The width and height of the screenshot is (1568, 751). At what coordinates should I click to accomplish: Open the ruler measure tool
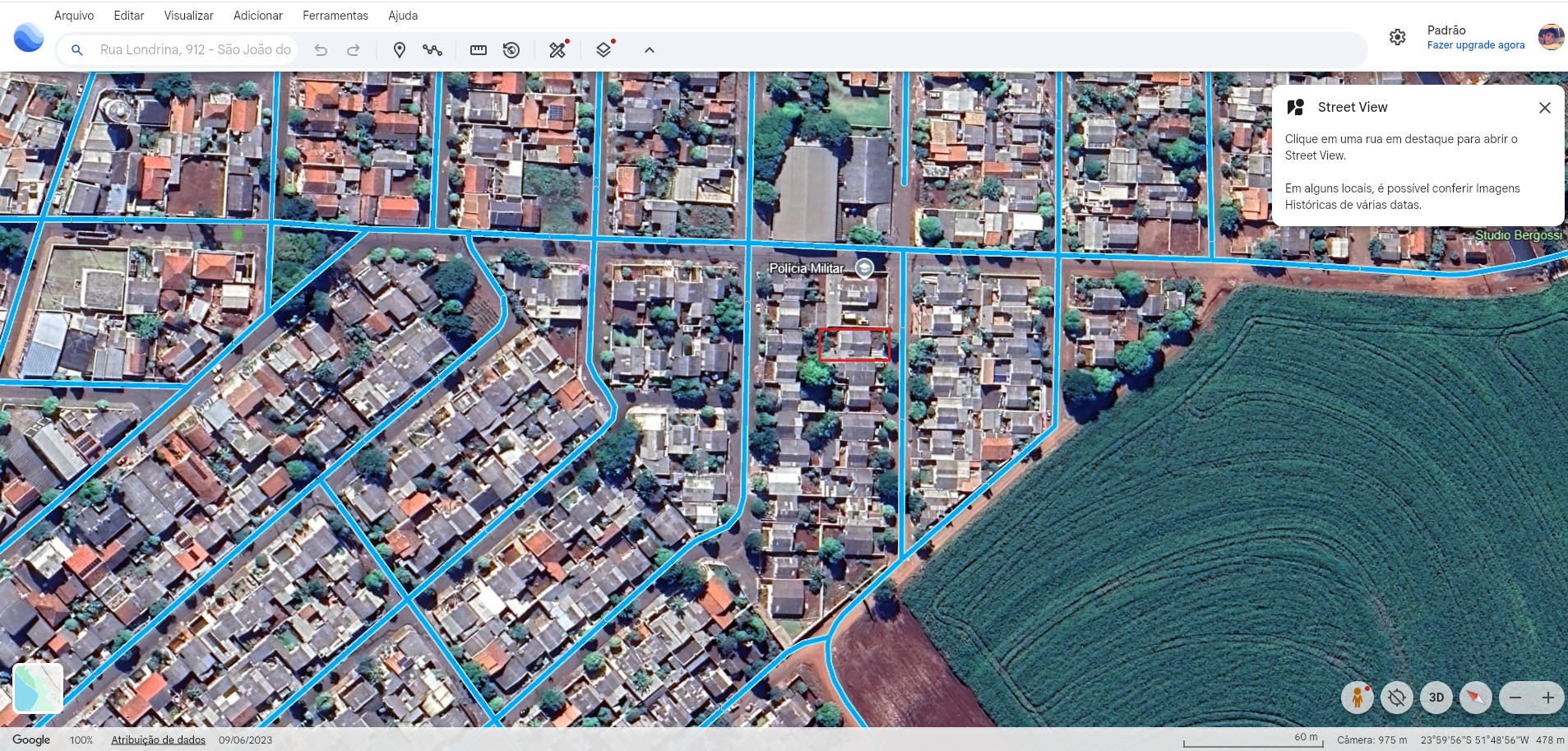tap(478, 50)
